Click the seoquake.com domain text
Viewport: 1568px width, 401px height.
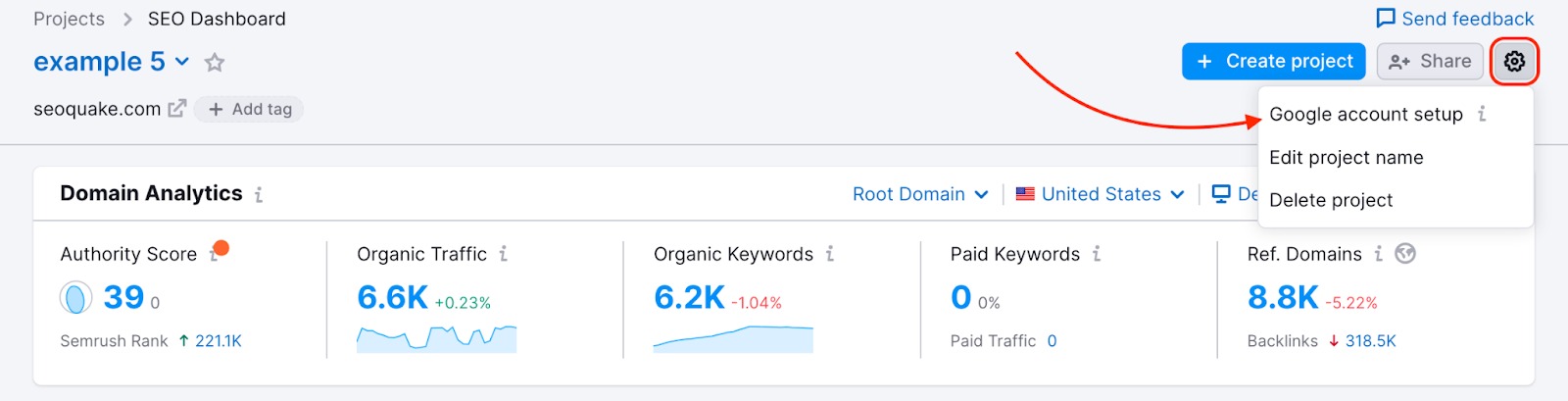coord(97,109)
